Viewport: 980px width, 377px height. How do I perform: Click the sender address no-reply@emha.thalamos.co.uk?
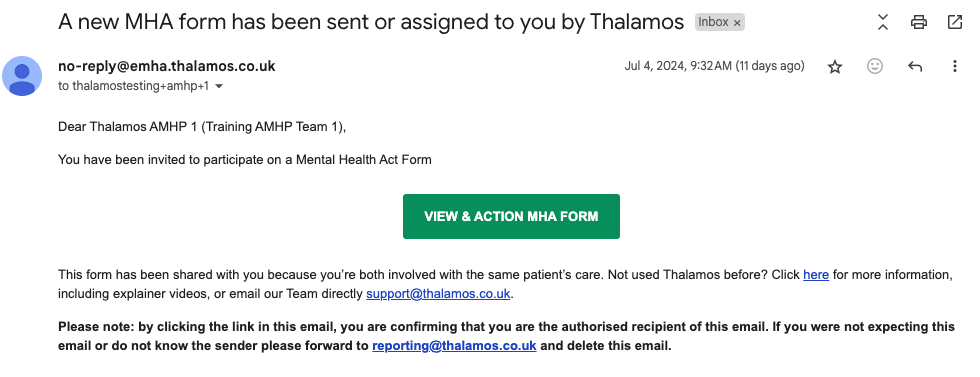pos(166,66)
